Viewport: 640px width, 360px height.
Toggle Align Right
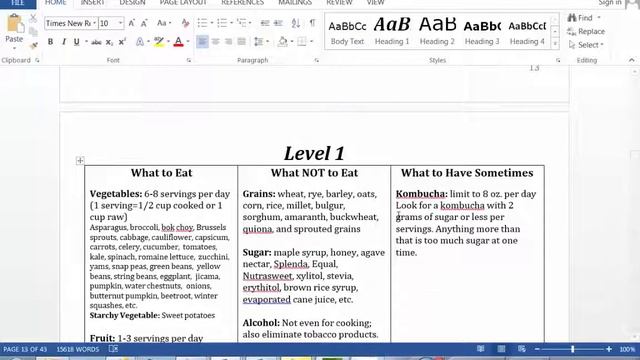(229, 42)
